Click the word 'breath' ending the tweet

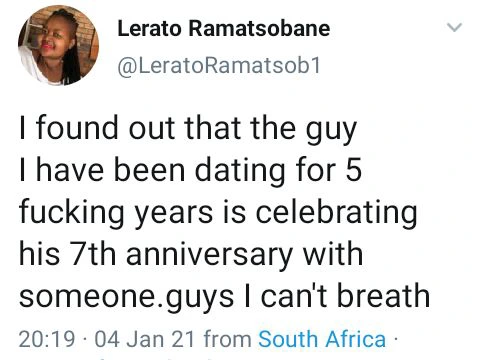[384, 296]
